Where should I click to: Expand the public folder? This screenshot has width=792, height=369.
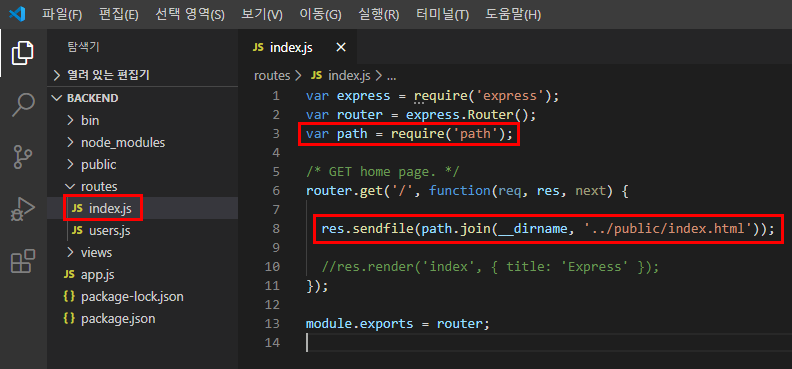(x=143, y=165)
